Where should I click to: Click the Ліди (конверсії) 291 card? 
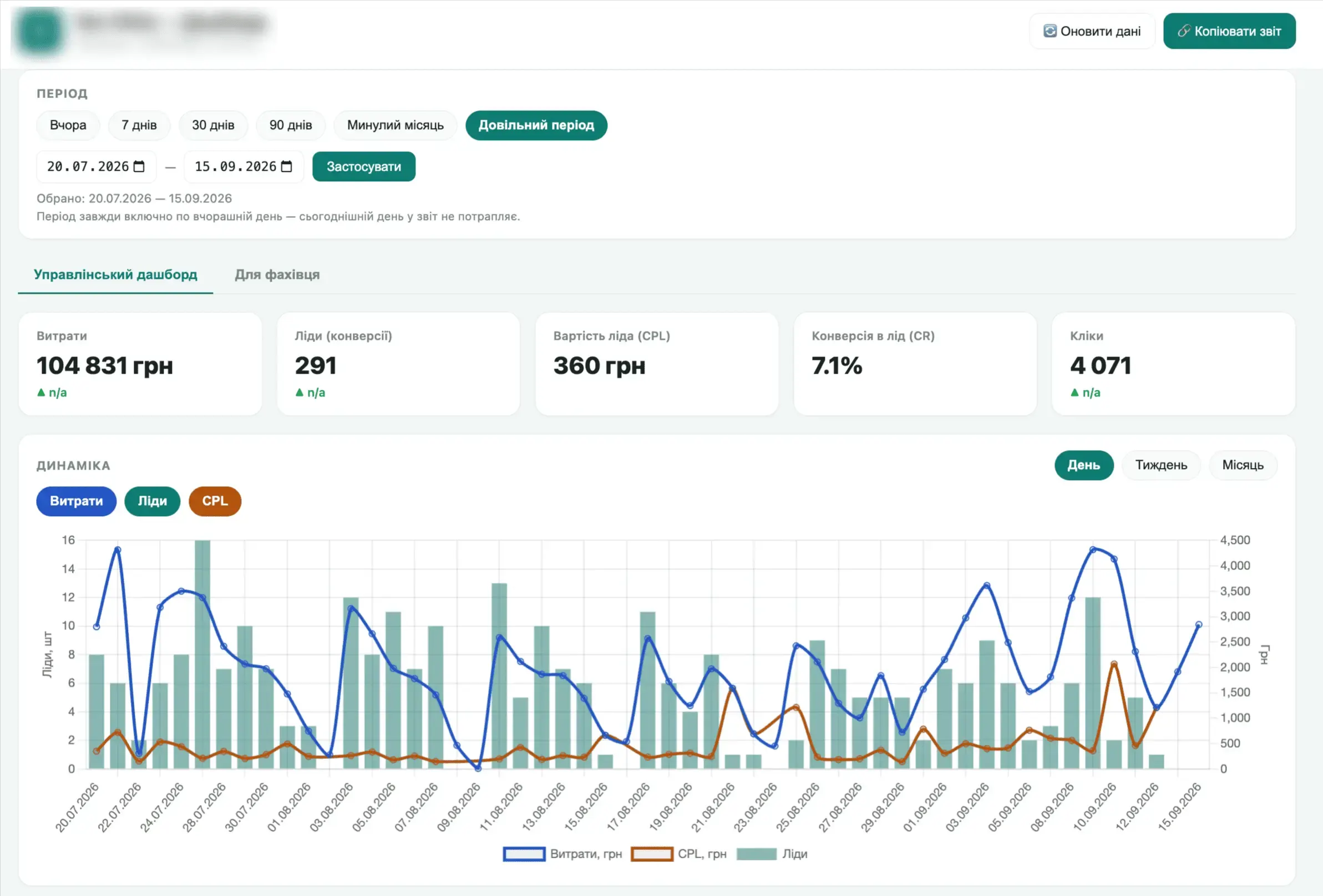tap(398, 364)
